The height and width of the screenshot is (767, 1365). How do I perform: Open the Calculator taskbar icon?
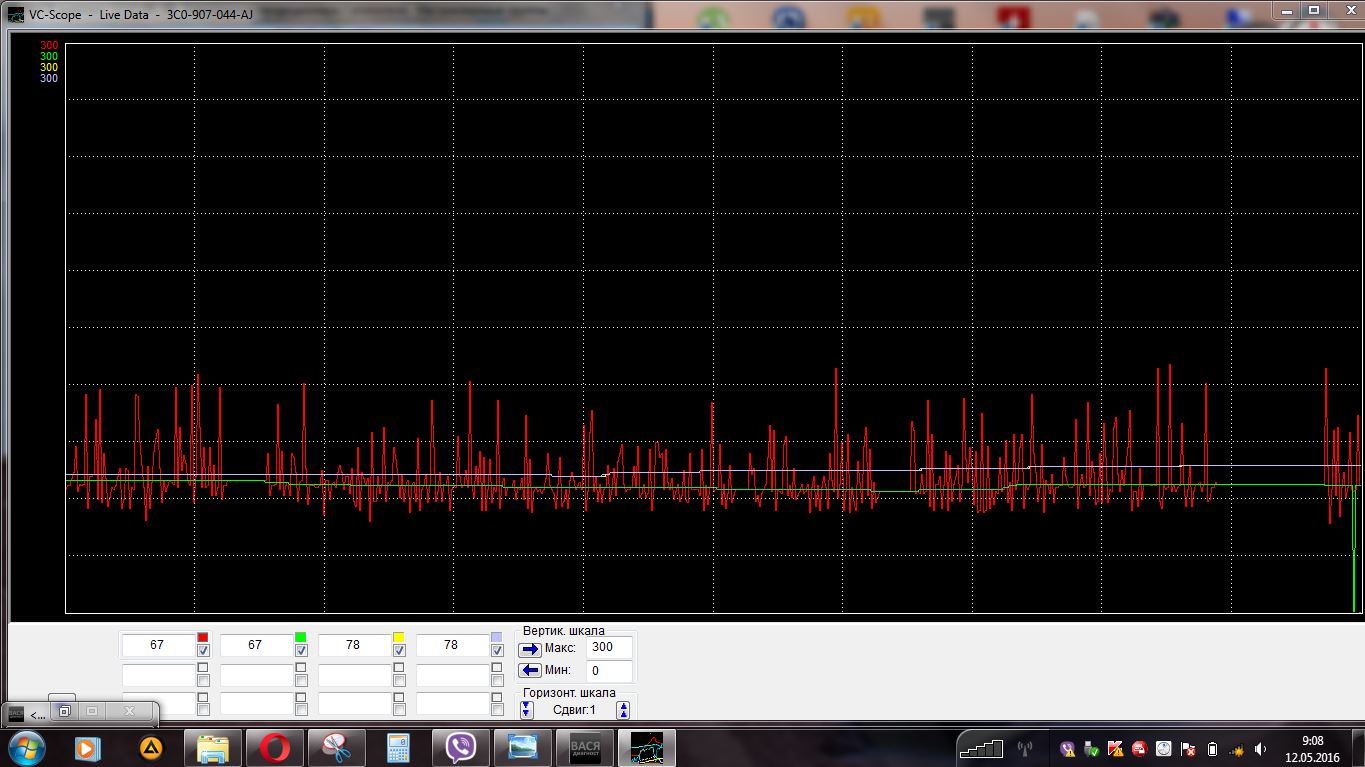(399, 748)
